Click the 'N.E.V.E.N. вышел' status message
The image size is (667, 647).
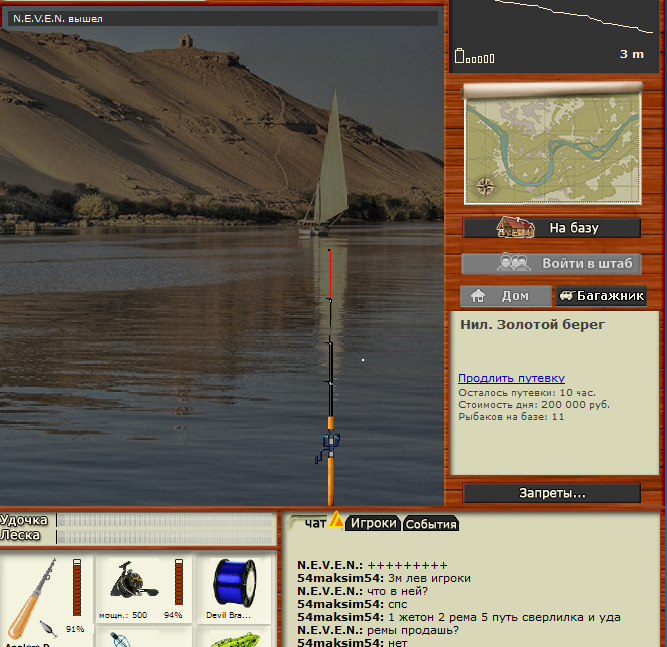[58, 19]
